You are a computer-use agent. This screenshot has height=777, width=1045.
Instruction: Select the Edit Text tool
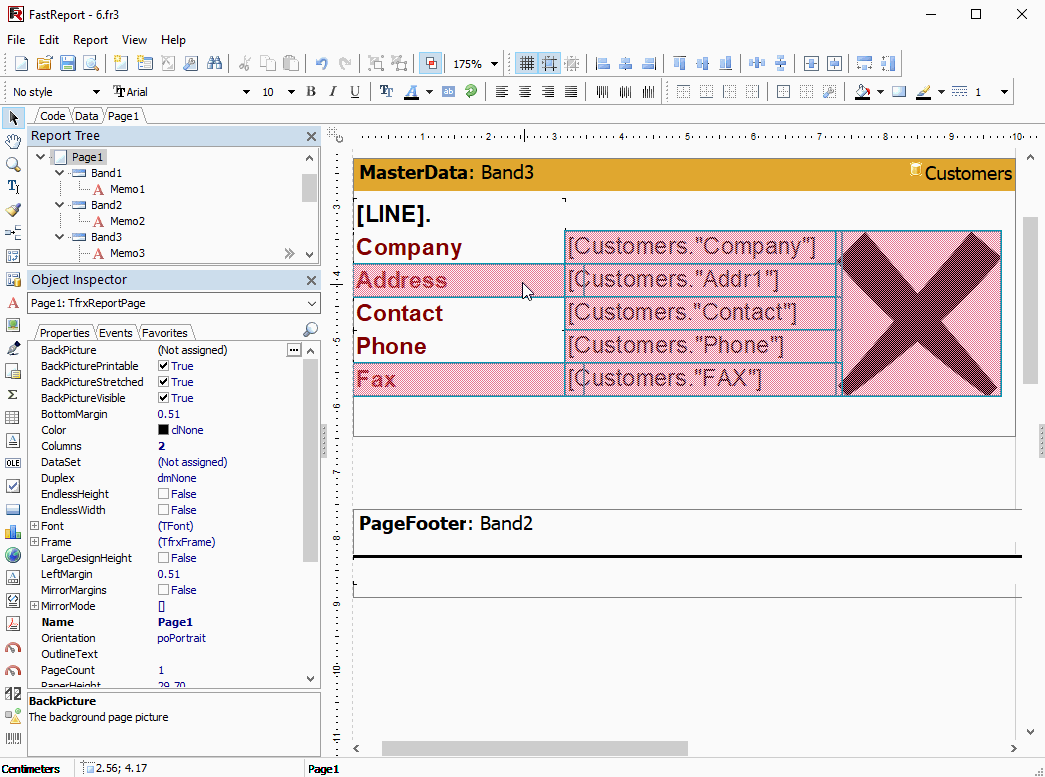13,187
